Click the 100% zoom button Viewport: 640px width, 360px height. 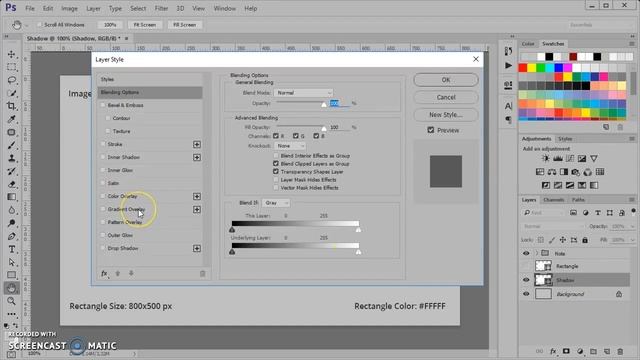pos(110,25)
